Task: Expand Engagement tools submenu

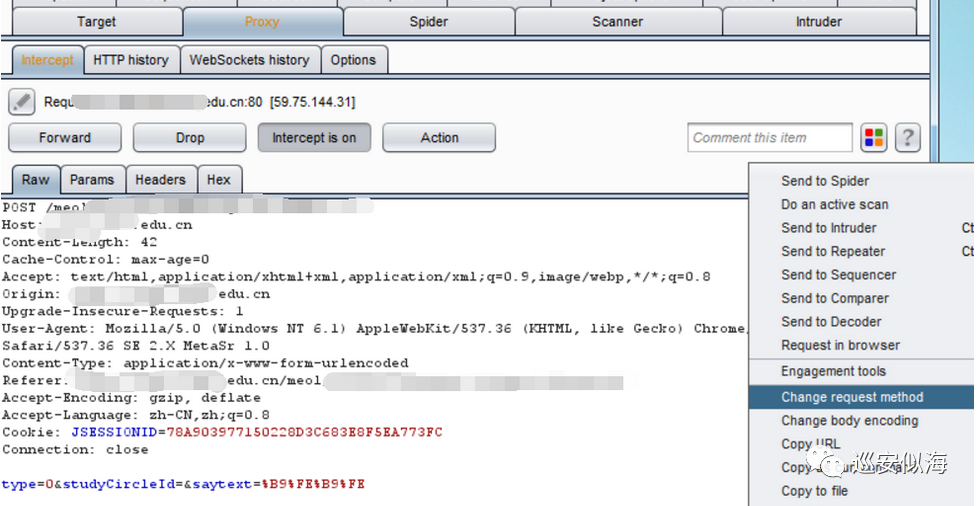Action: point(862,372)
